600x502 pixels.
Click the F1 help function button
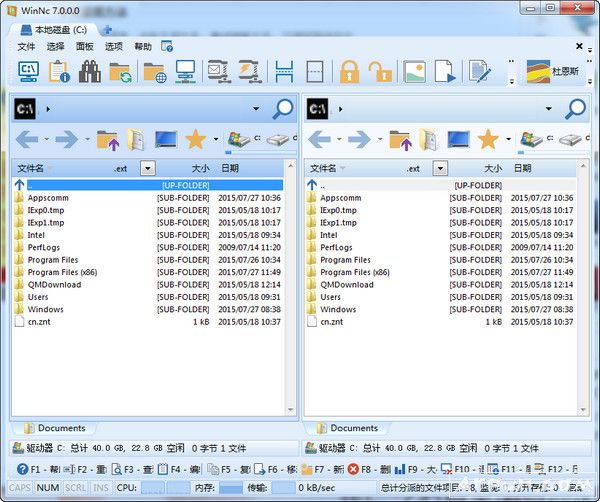tap(39, 469)
